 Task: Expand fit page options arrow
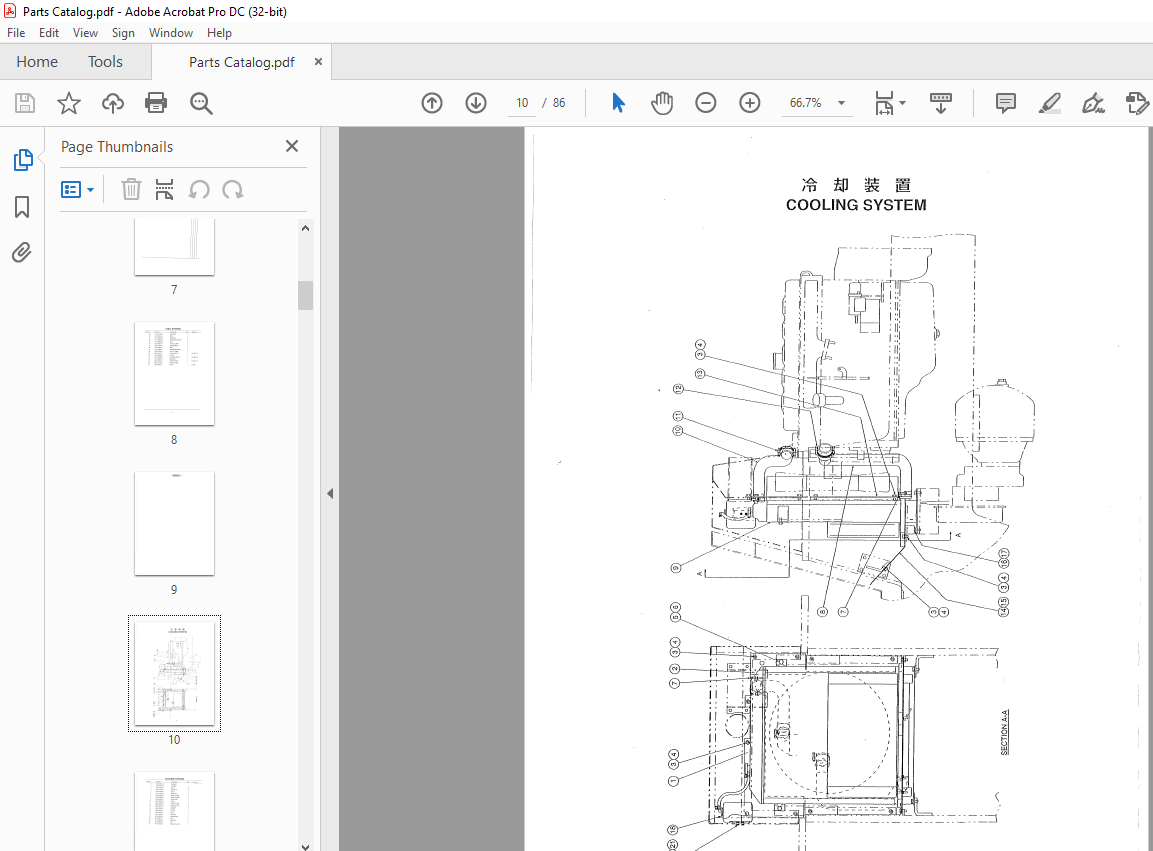pyautogui.click(x=902, y=103)
